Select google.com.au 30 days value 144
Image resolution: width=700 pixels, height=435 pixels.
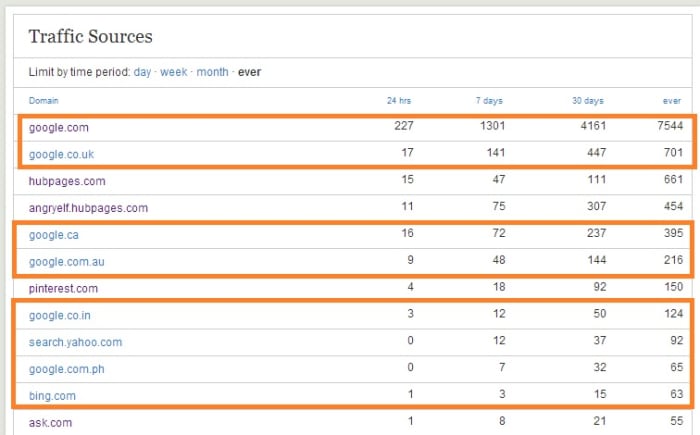[x=596, y=260]
